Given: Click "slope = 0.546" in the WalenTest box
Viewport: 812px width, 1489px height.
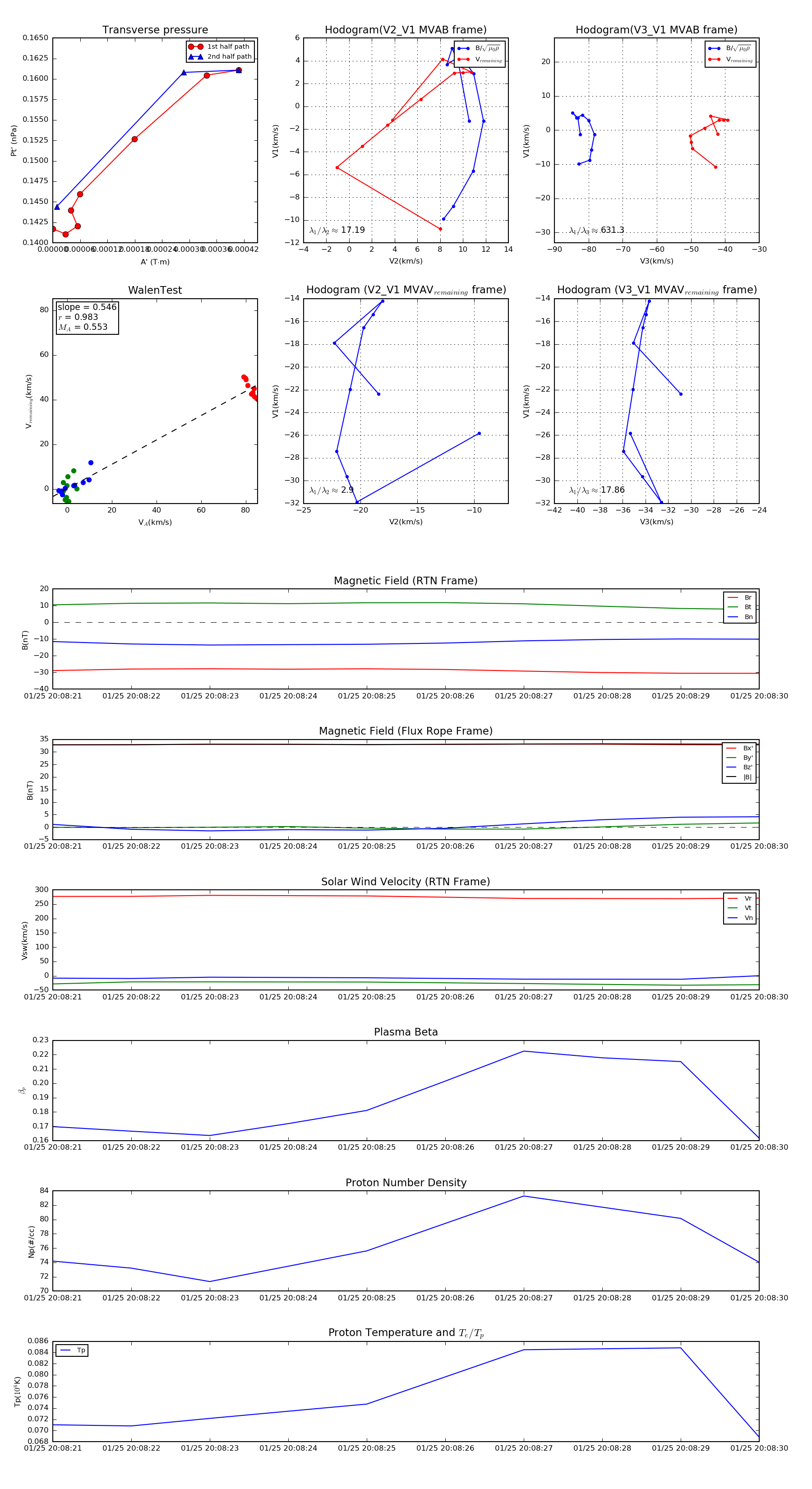Looking at the screenshot, I should pos(87,307).
